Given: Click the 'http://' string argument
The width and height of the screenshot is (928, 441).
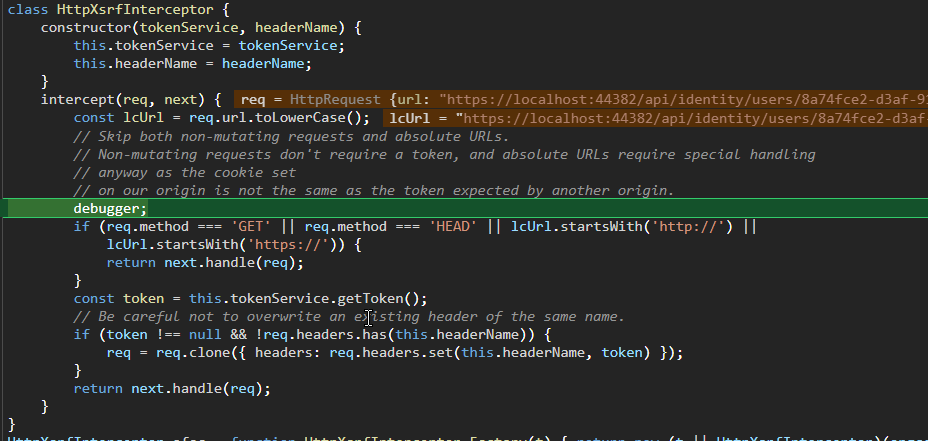Looking at the screenshot, I should point(692,227).
